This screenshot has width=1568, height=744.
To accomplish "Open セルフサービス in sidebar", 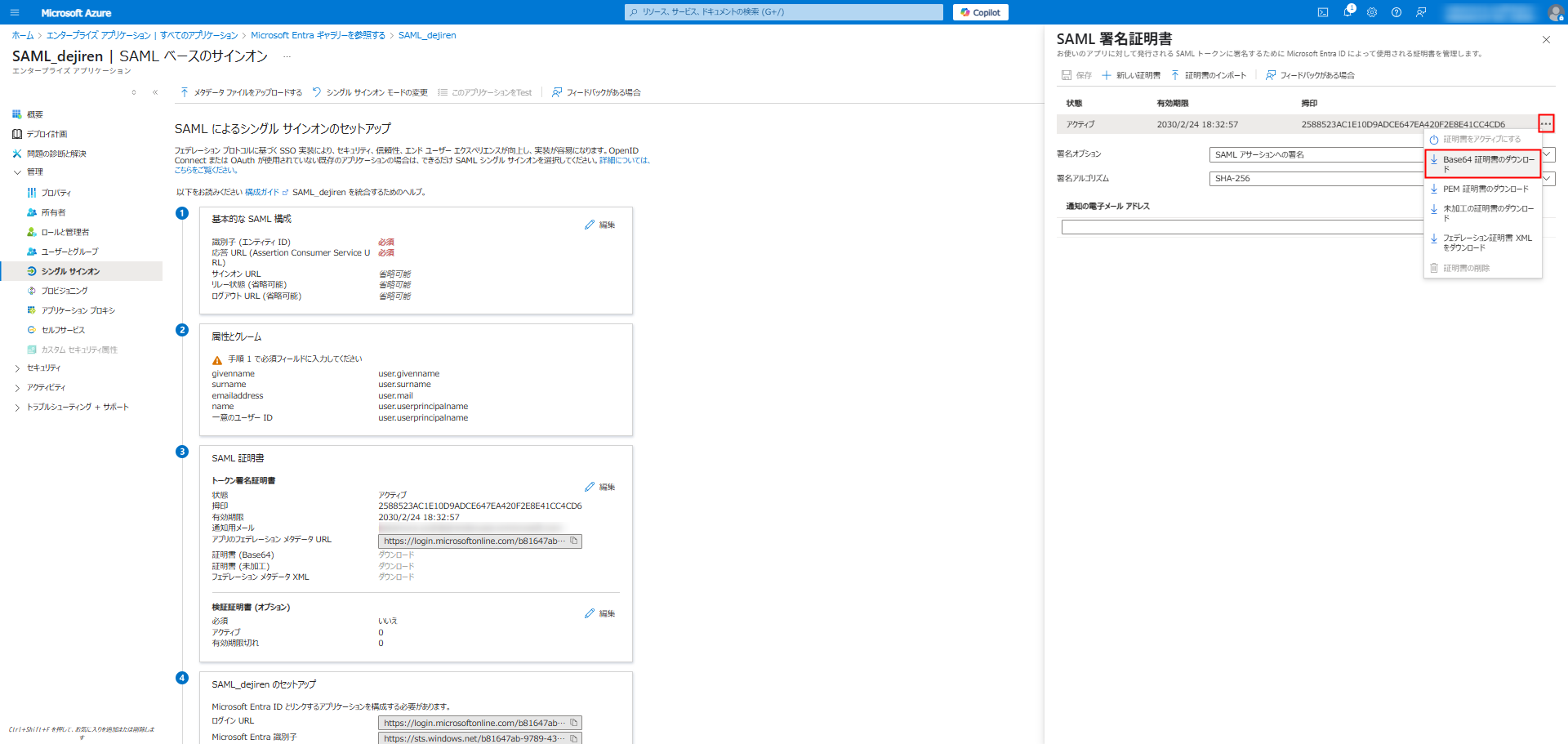I will [63, 330].
